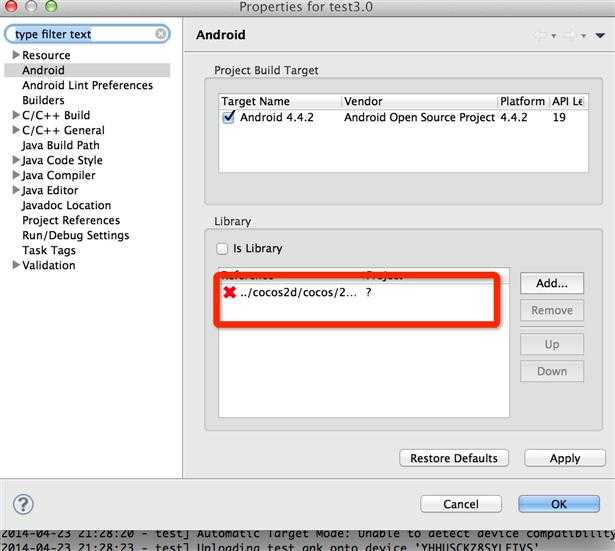
Task: Click Restore Defaults
Action: pos(454,458)
